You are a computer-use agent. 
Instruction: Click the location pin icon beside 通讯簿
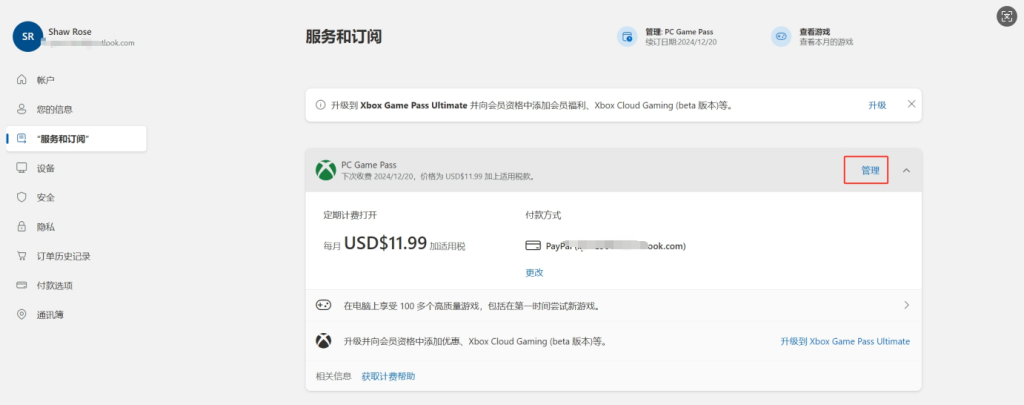click(22, 315)
